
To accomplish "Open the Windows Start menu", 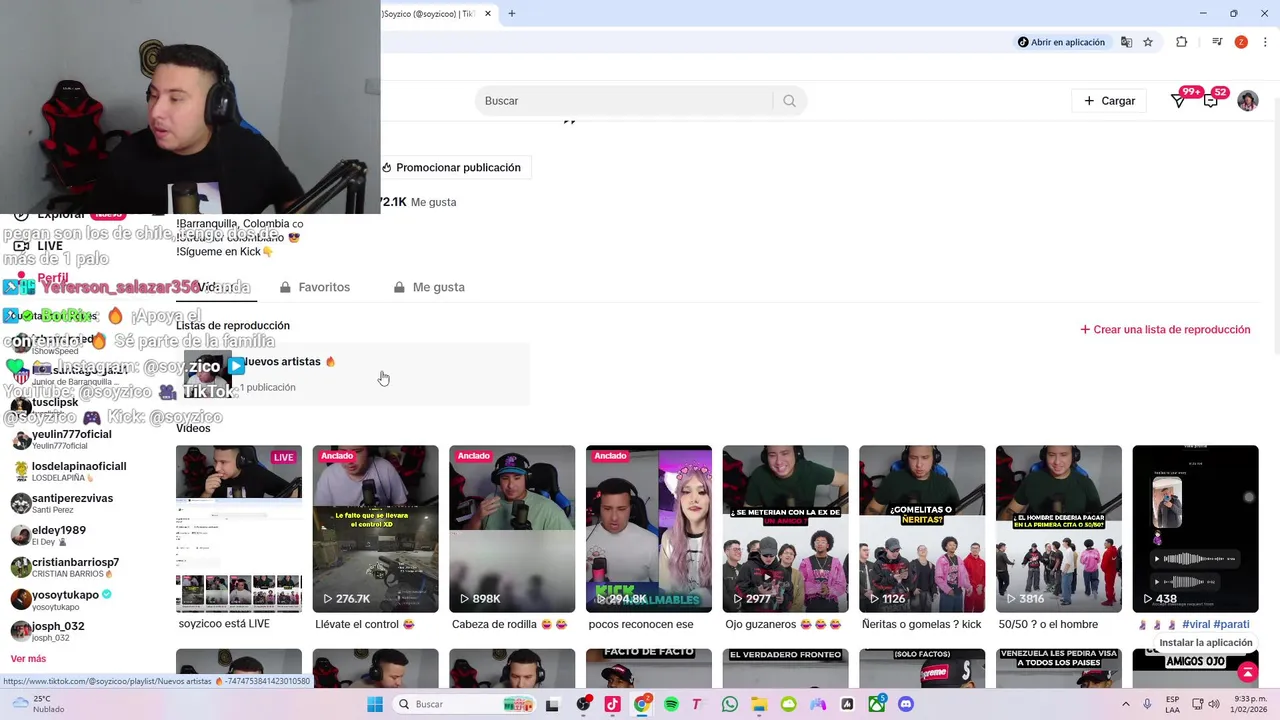I will click(x=375, y=704).
